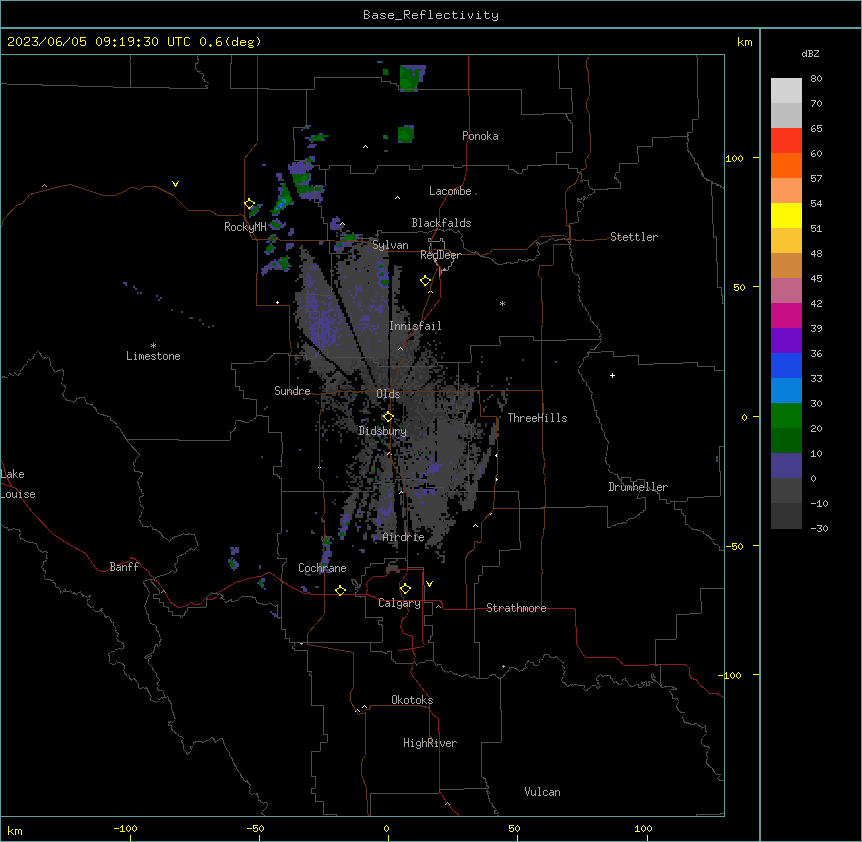Select the yellow diamond marker south of RedDeer
This screenshot has width=862, height=842.
click(426, 281)
